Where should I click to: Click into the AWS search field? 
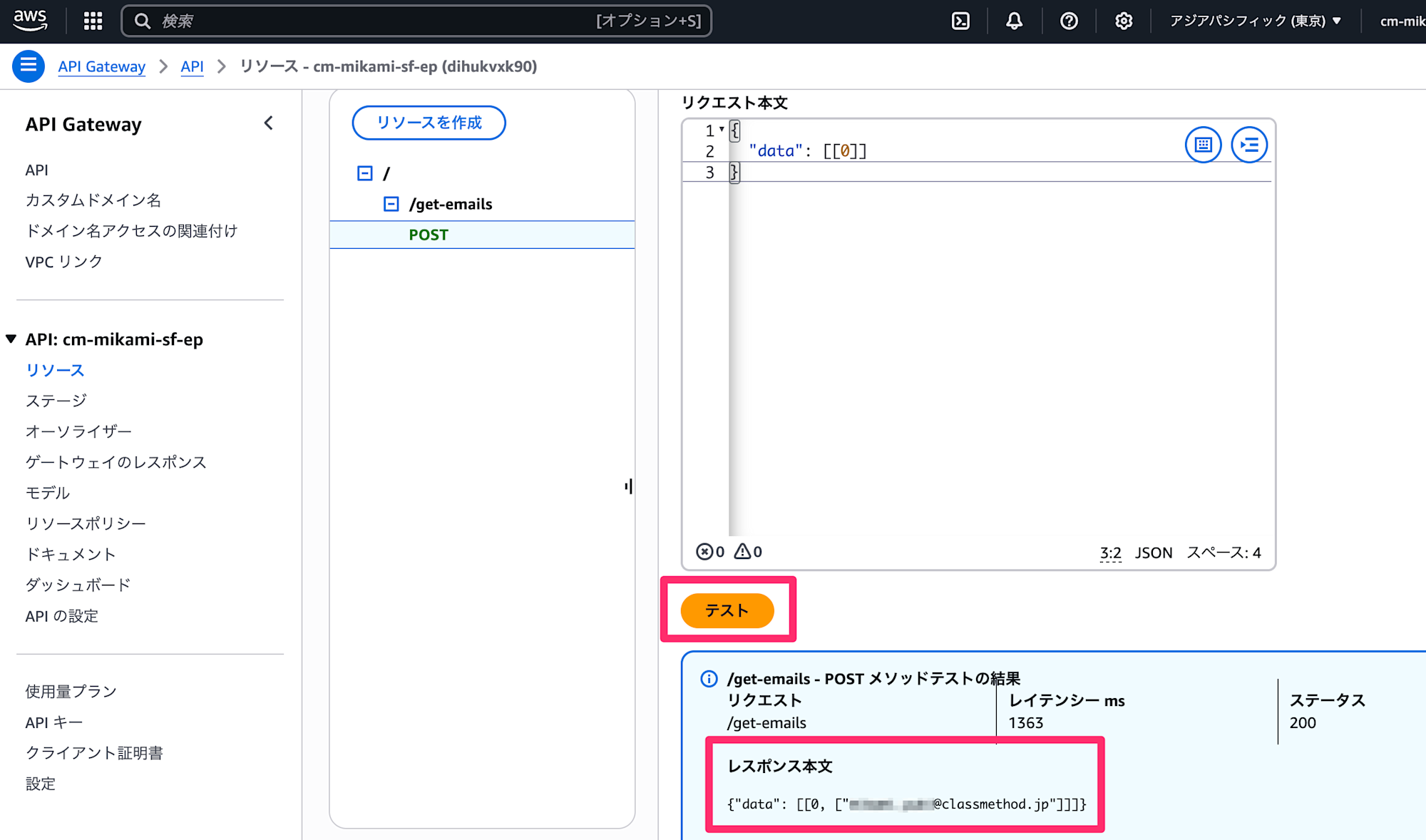click(416, 21)
